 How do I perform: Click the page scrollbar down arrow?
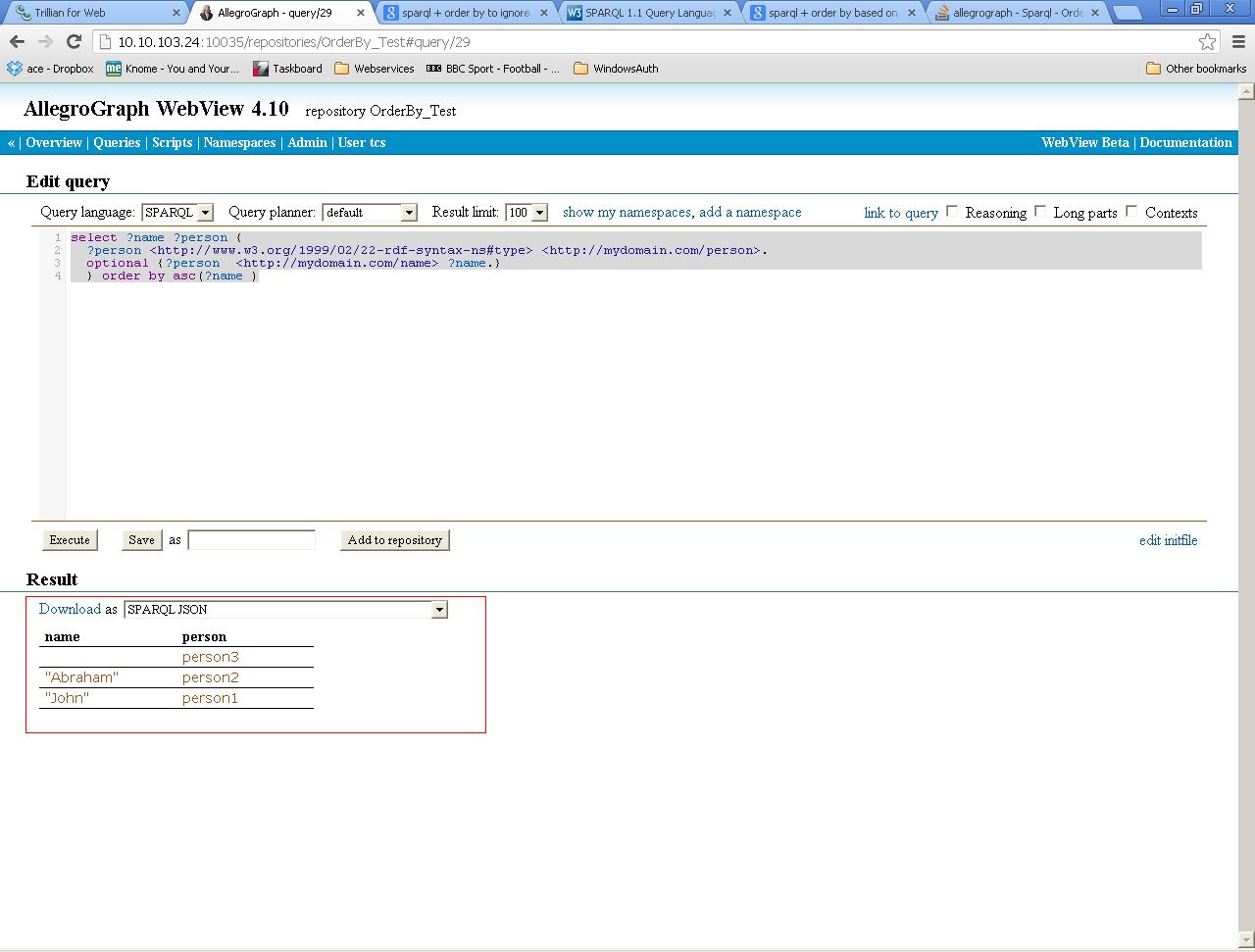1246,941
